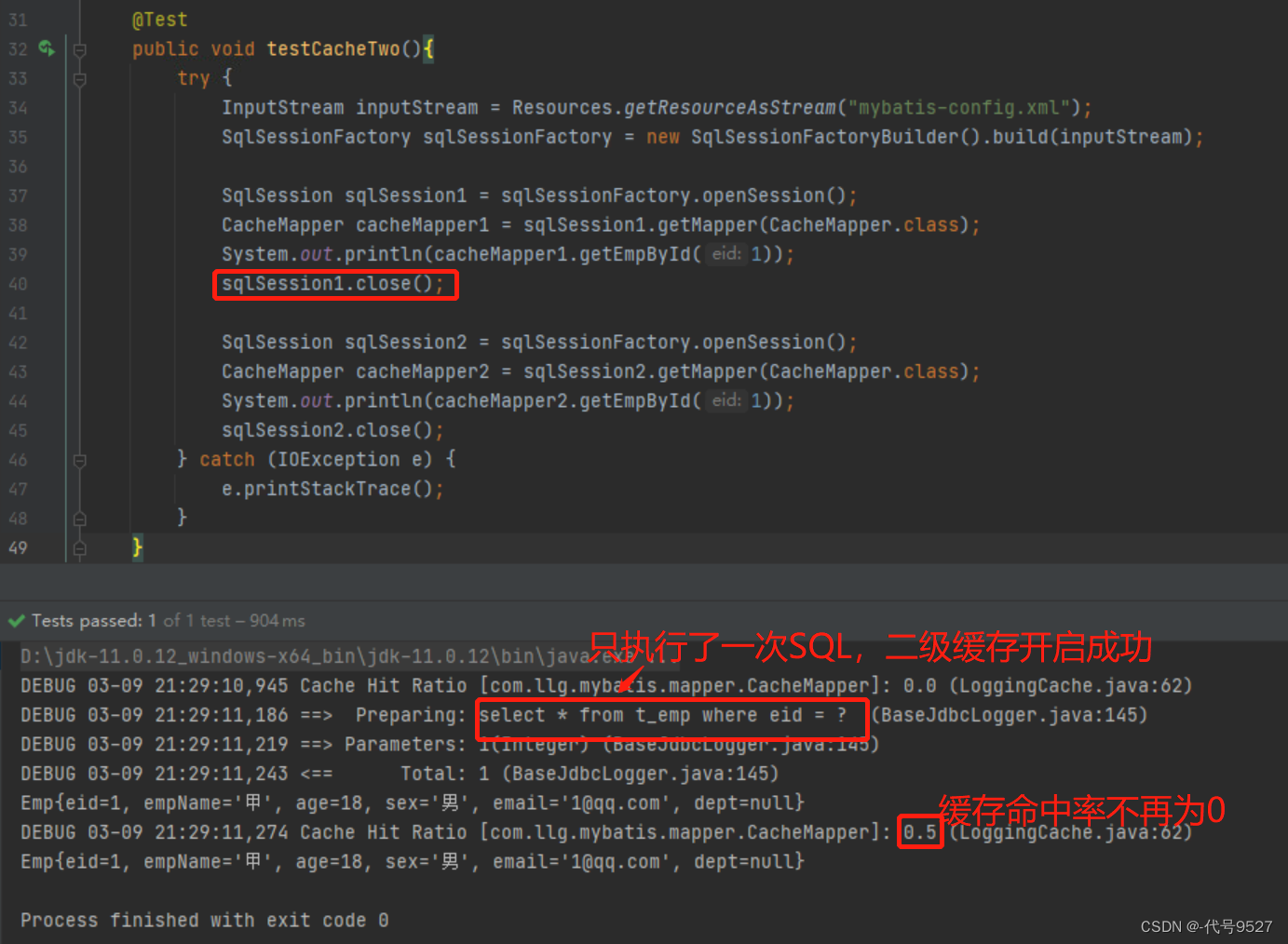Click the DEBUG 21:29:11,243 Total: 1 log line
Screen dimensions: 1288x944
pos(400,774)
